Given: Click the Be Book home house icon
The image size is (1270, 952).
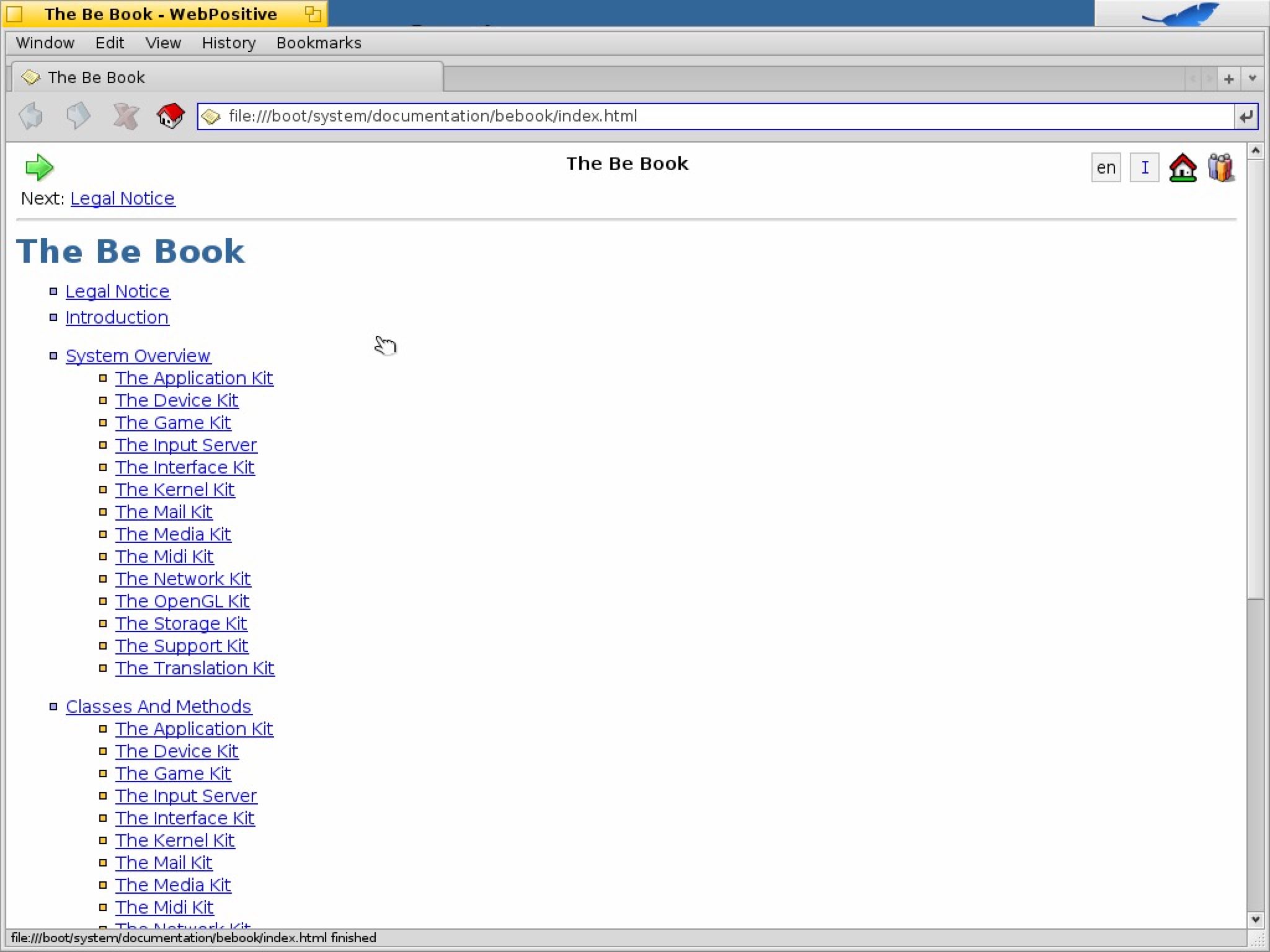Looking at the screenshot, I should 1183,167.
